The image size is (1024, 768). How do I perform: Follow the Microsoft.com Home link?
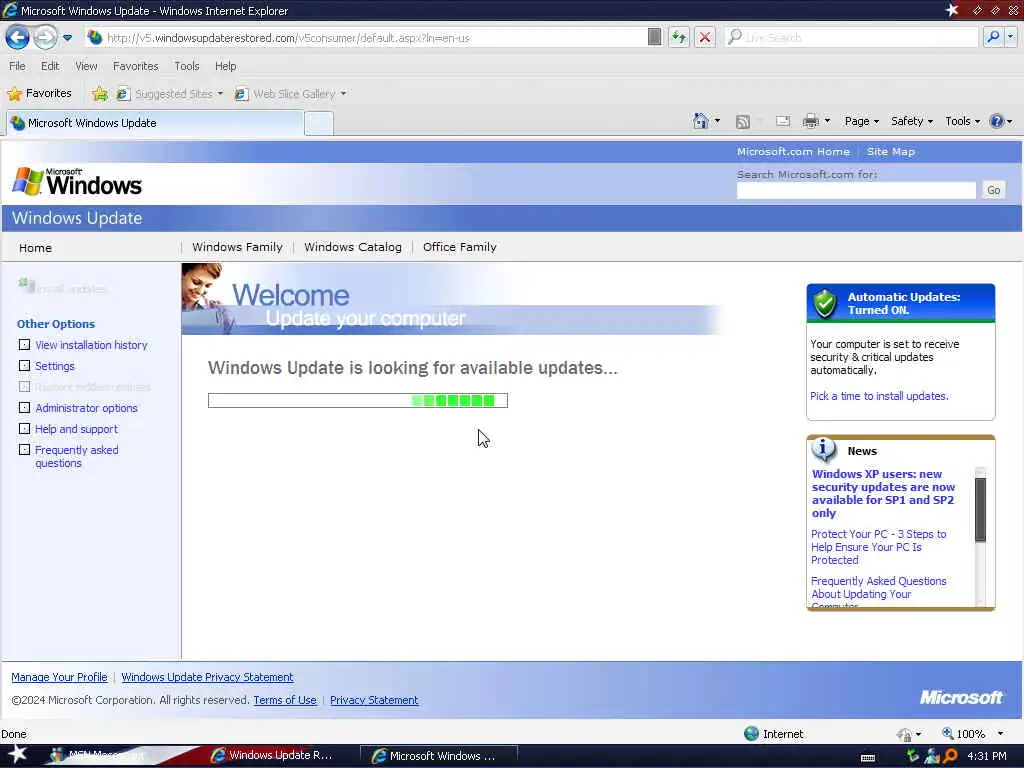(x=793, y=152)
